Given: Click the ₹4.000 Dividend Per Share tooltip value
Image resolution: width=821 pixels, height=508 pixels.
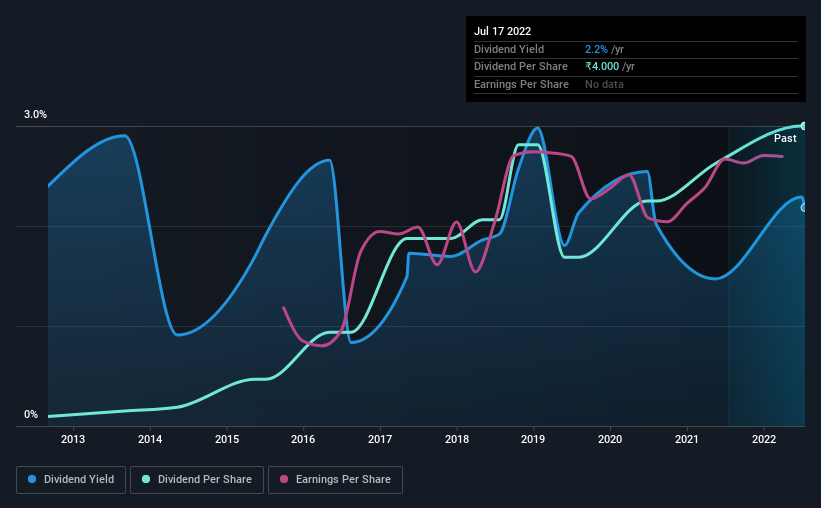Looking at the screenshot, I should click(x=602, y=67).
